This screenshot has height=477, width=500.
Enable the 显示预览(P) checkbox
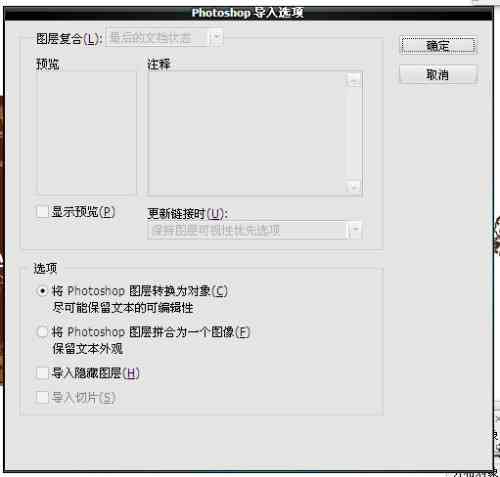pyautogui.click(x=42, y=212)
